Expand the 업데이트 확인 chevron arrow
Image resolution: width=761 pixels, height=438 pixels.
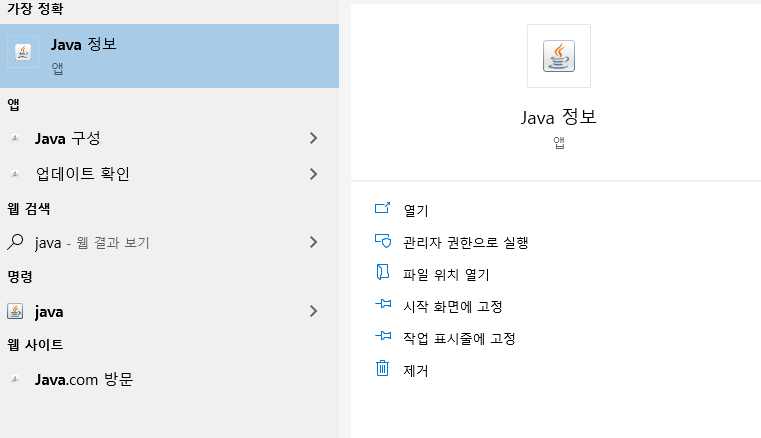point(314,174)
